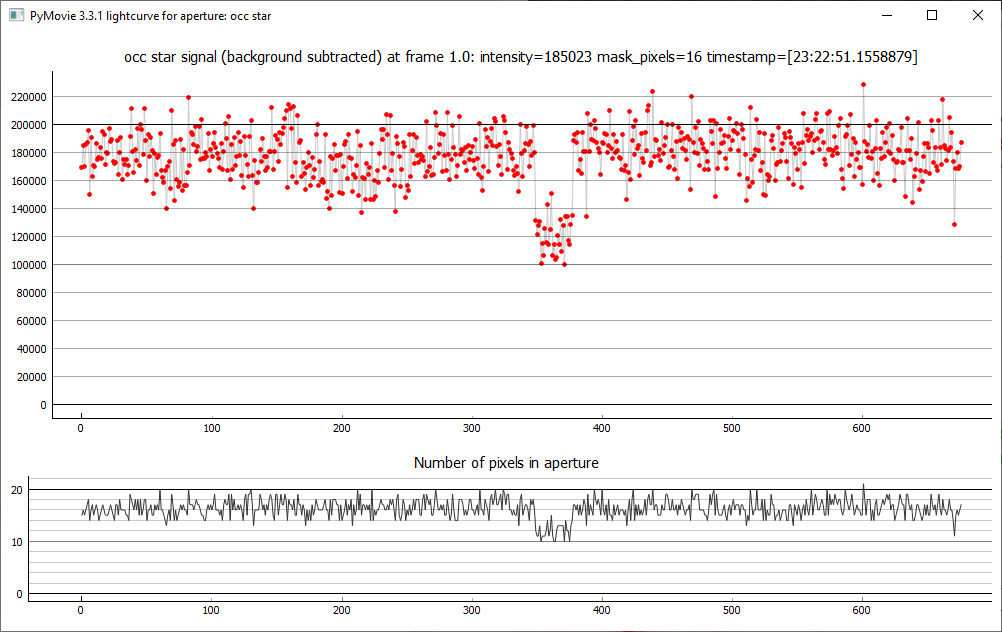Image resolution: width=1002 pixels, height=632 pixels.
Task: Click the 0 label on signal plot y-axis
Action: point(43,405)
